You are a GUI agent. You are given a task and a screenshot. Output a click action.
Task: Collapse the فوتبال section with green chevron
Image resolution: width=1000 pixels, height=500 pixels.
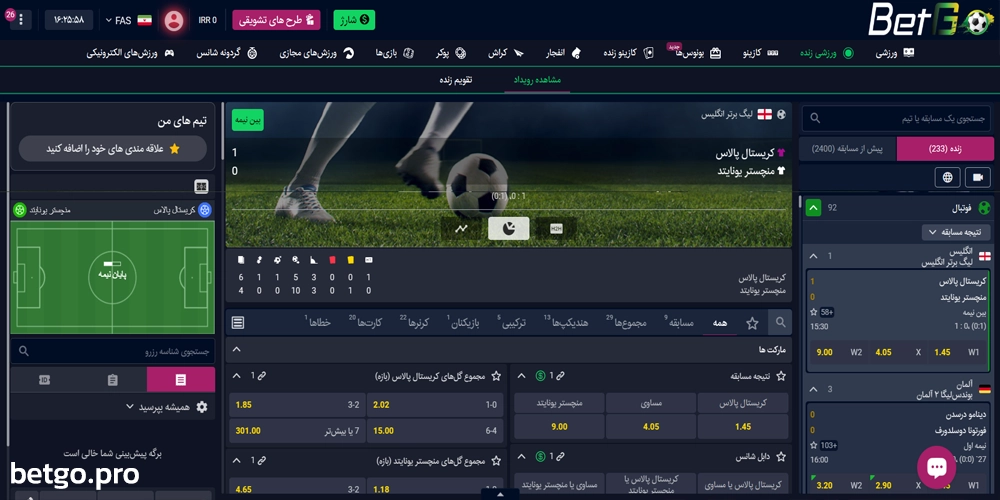(x=813, y=208)
